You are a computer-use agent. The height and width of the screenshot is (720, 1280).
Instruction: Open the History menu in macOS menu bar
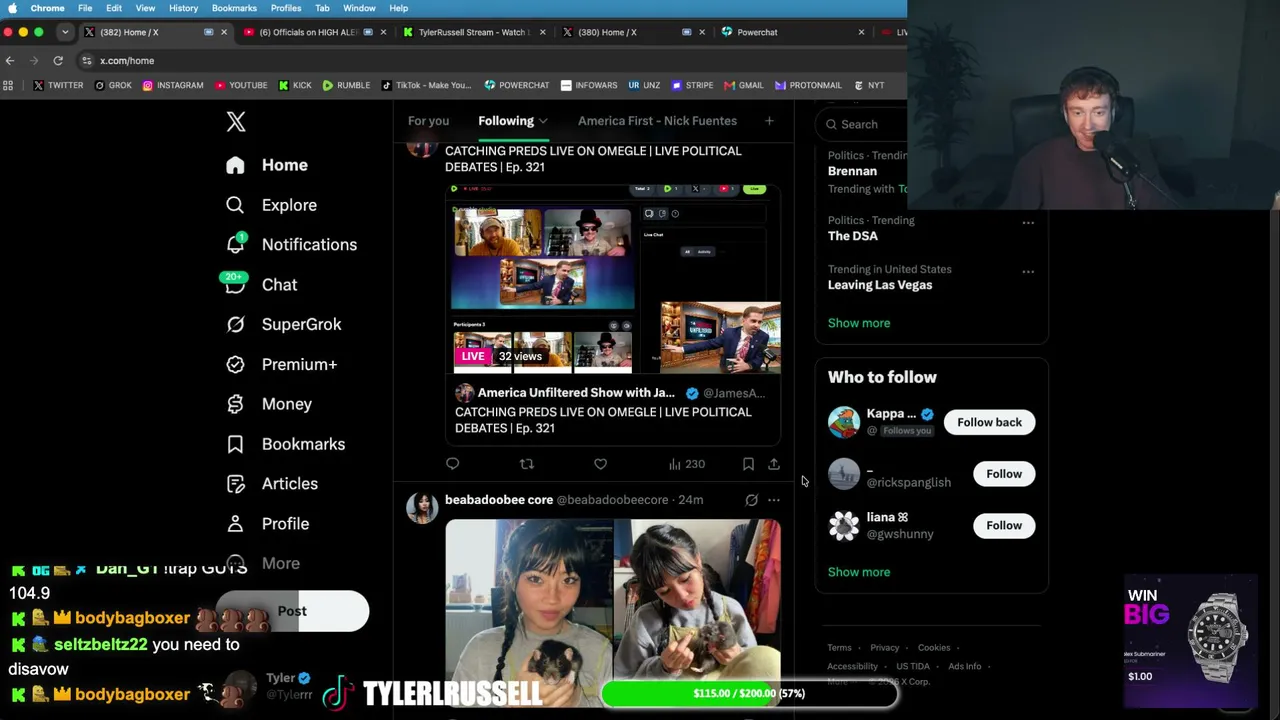point(183,8)
